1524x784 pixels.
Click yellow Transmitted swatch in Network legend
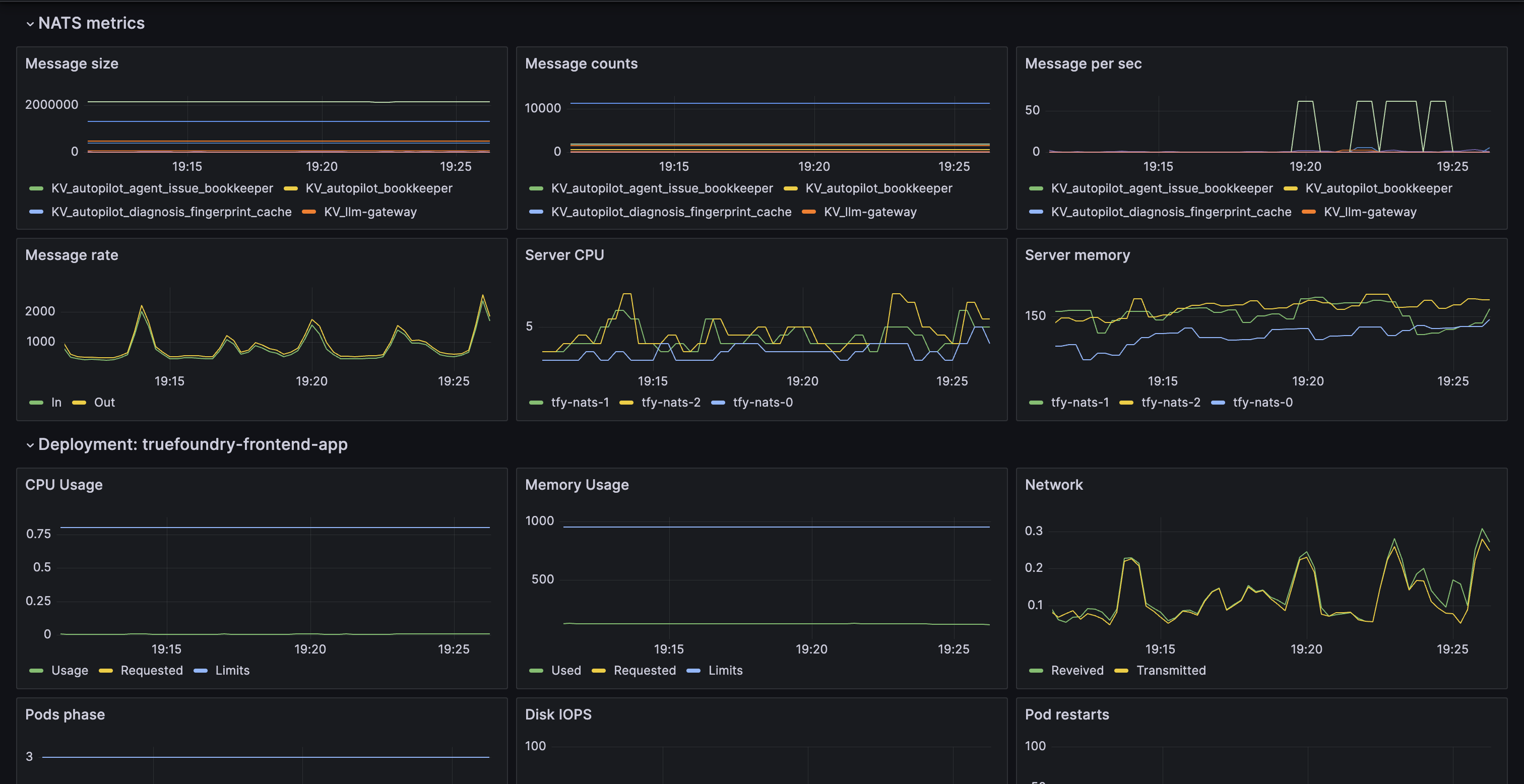point(1121,671)
